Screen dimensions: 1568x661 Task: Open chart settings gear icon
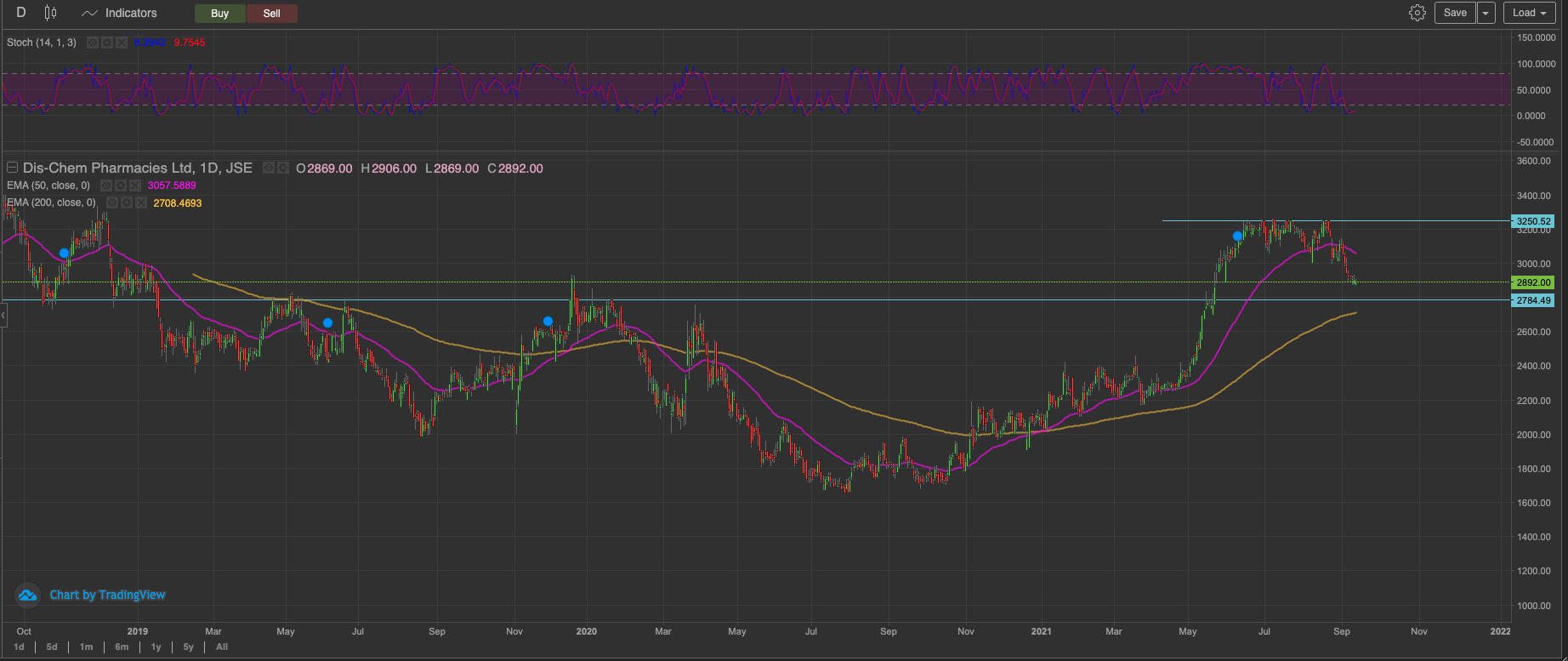[x=1417, y=13]
